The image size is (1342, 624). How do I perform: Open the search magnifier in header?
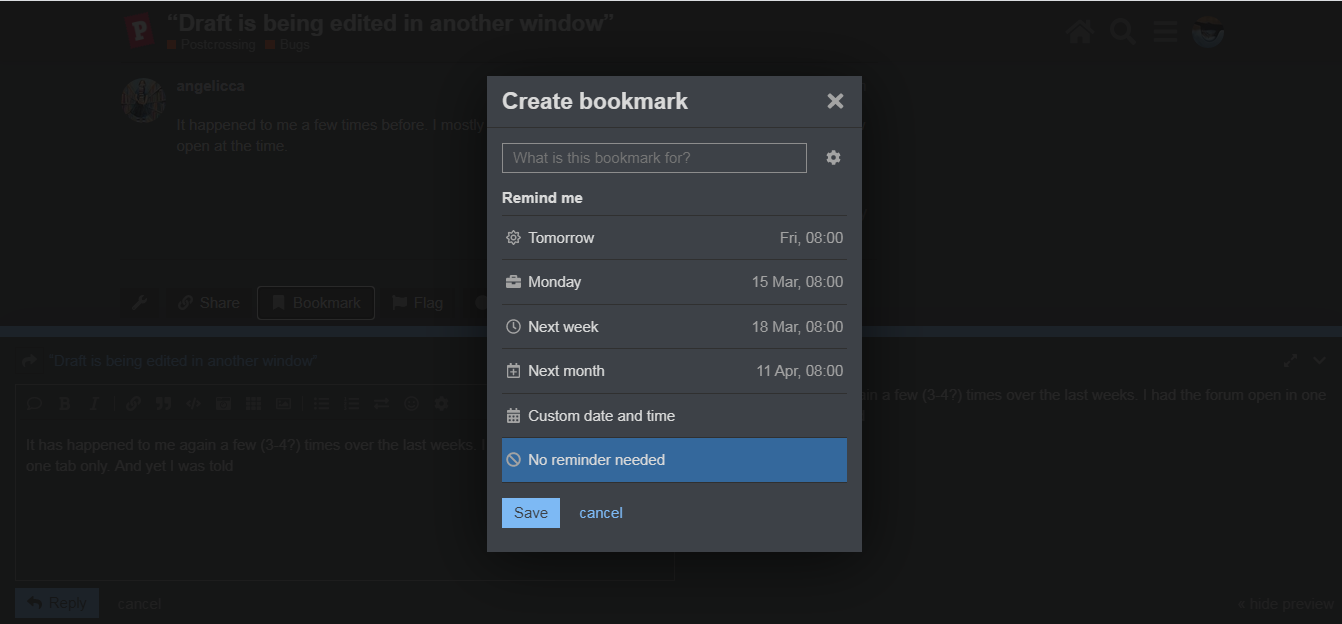1123,32
